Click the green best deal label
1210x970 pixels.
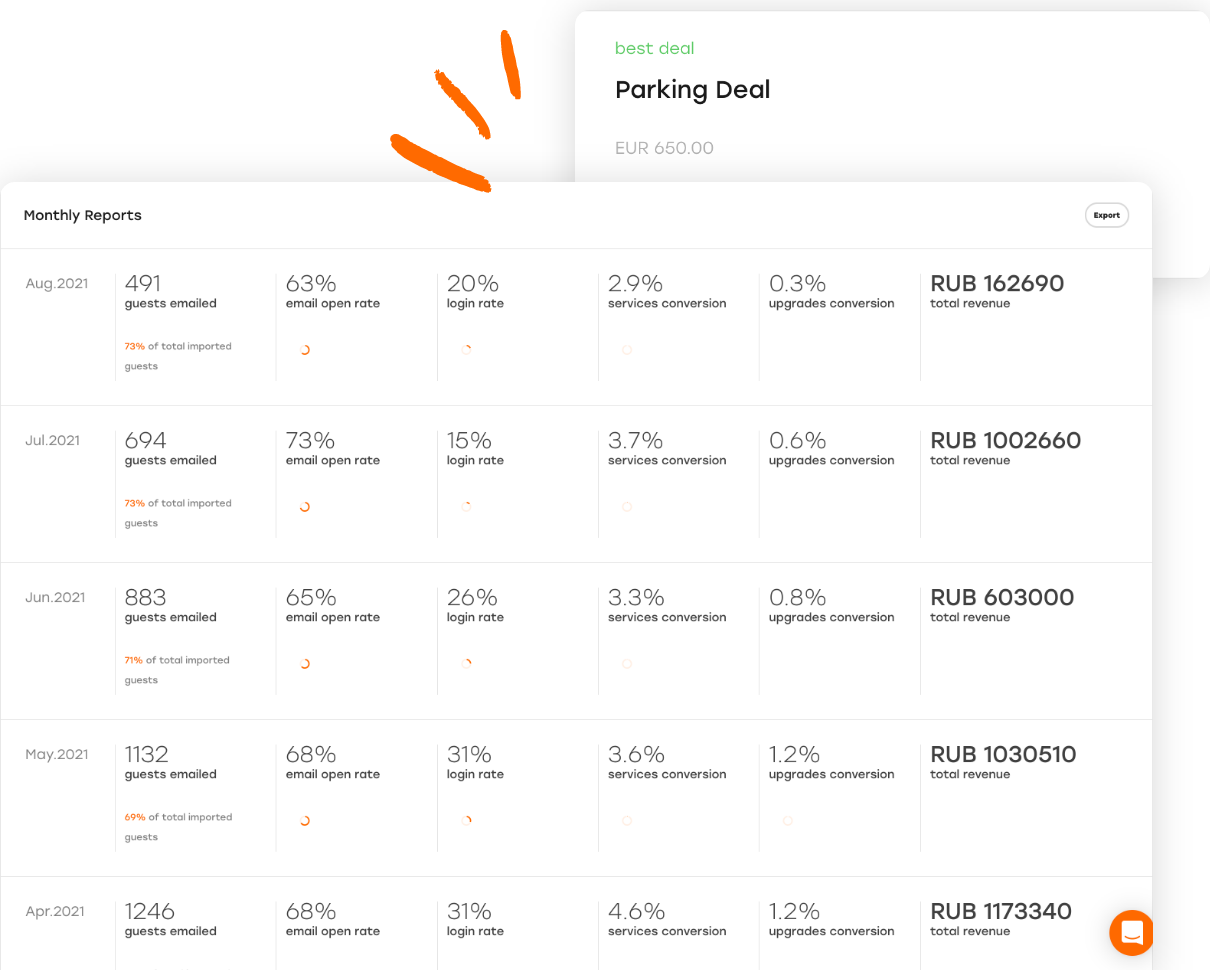click(x=654, y=48)
